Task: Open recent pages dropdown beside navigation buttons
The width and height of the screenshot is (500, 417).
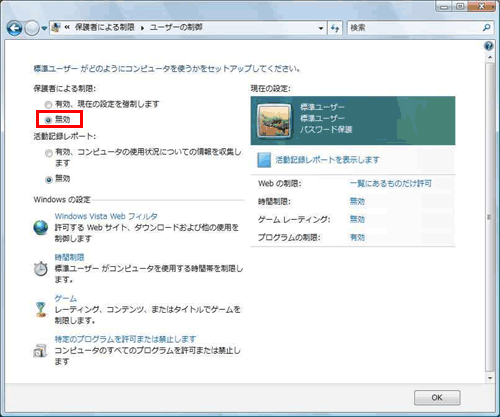Action: [x=44, y=29]
